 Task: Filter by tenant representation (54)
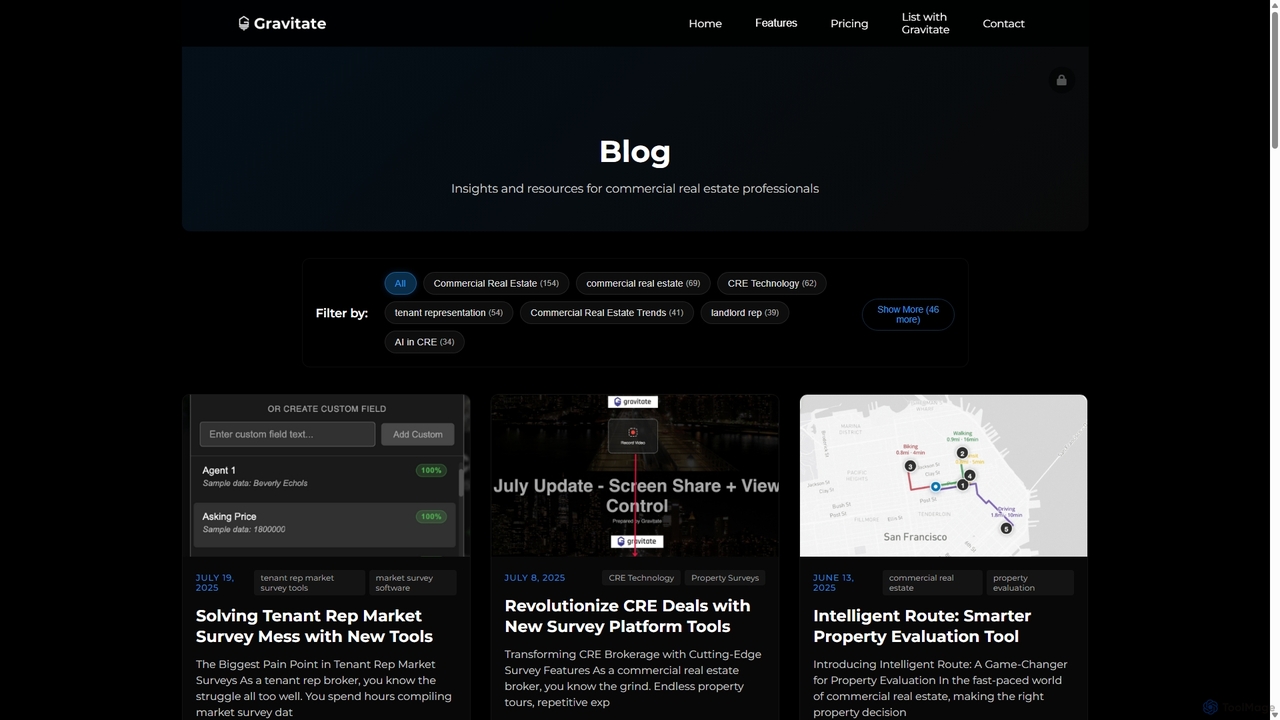pos(449,313)
